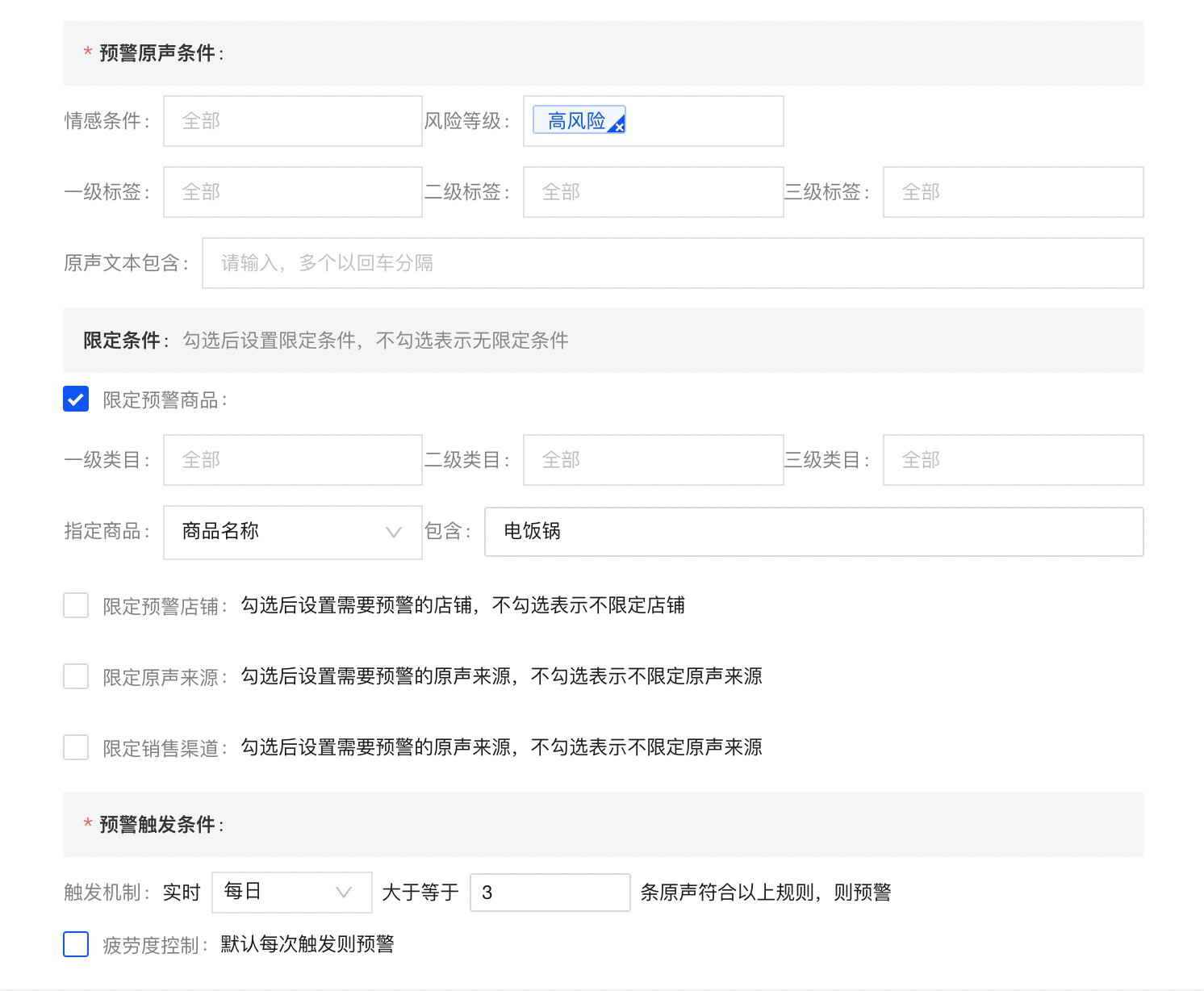This screenshot has width=1204, height=991.
Task: Open the 一级类目 dropdown
Action: point(293,460)
